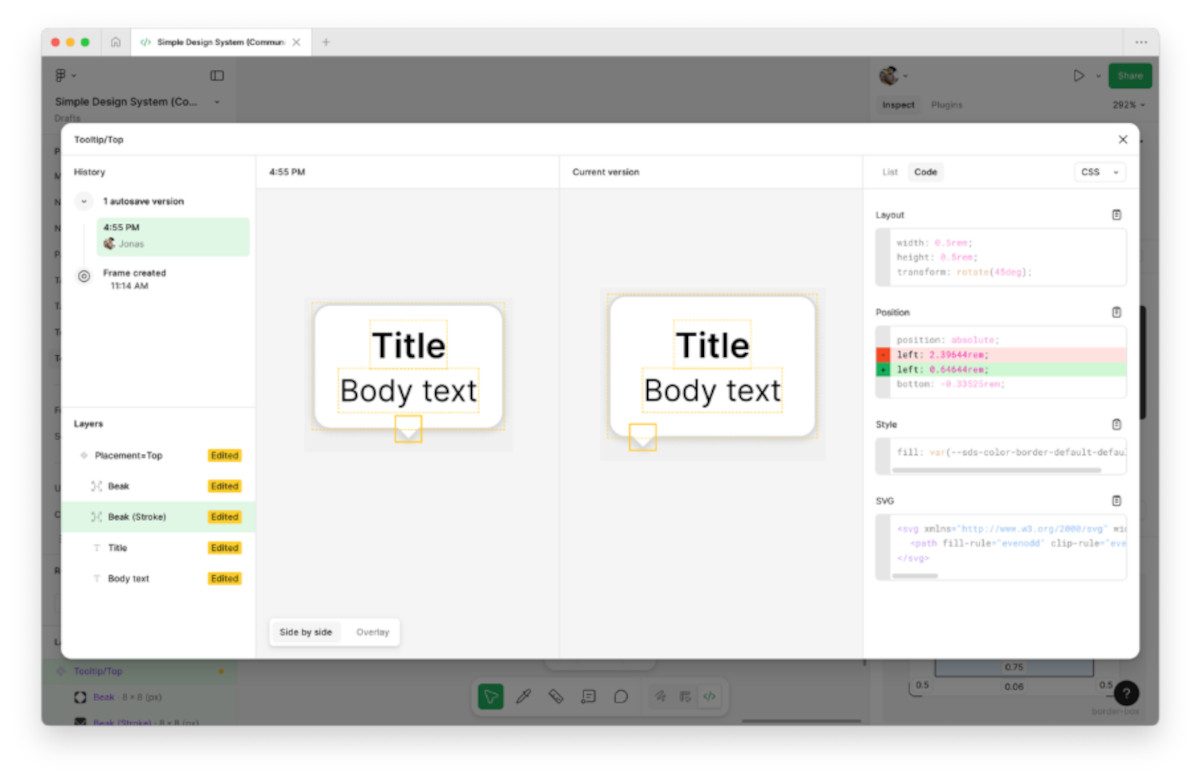This screenshot has width=1200, height=780.
Task: Select the 4:55 PM Jonas version
Action: [173, 236]
